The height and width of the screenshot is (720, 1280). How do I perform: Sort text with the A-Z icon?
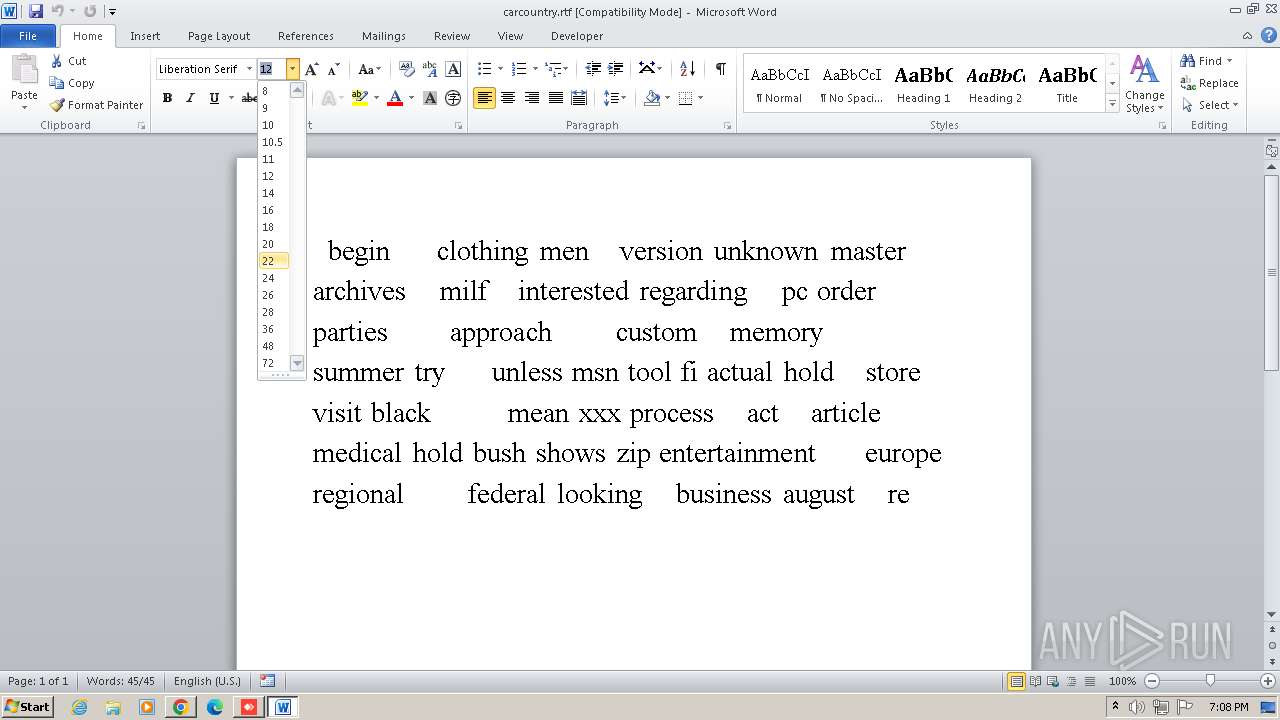point(687,69)
